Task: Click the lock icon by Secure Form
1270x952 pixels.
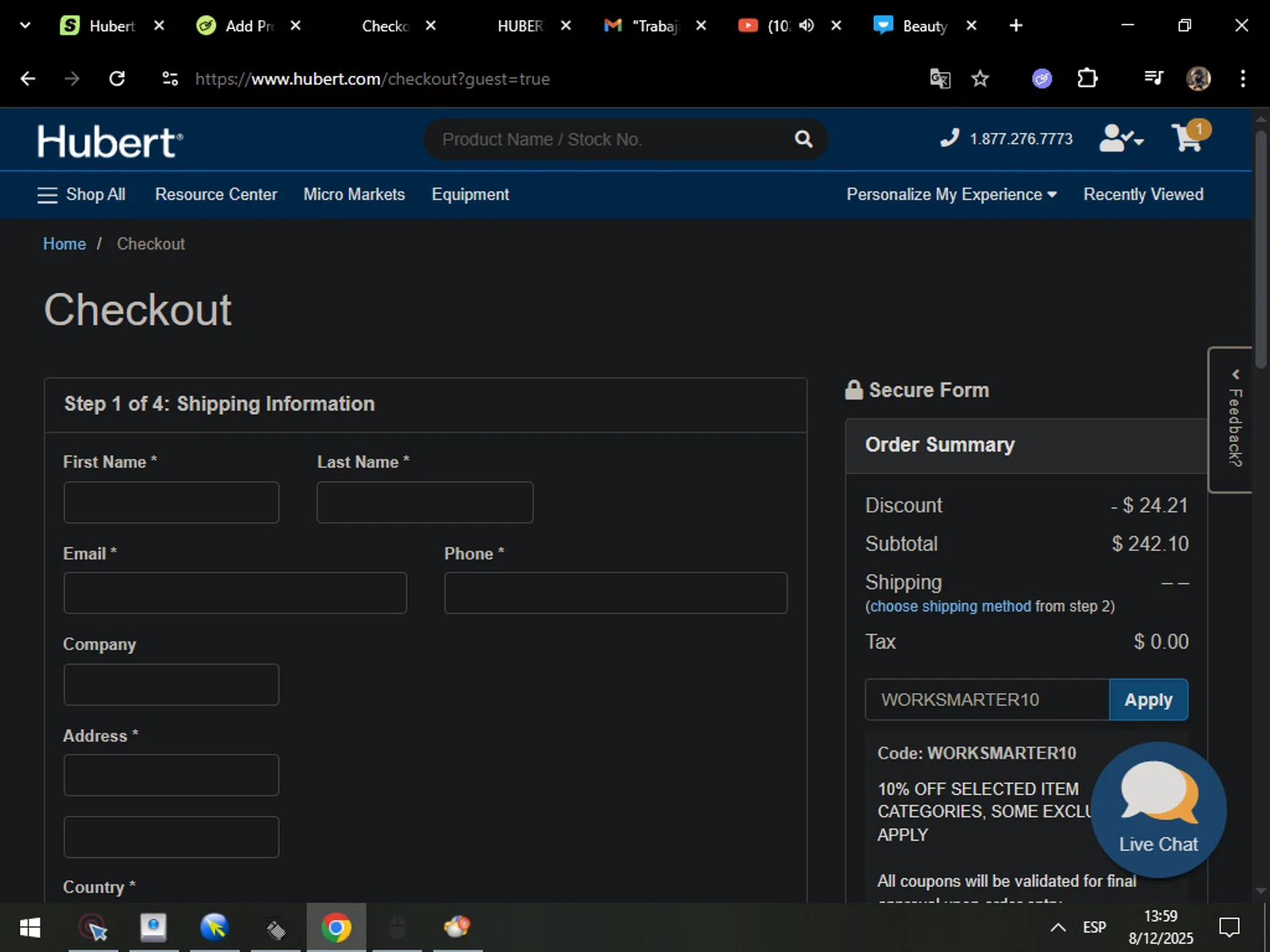Action: (x=853, y=390)
